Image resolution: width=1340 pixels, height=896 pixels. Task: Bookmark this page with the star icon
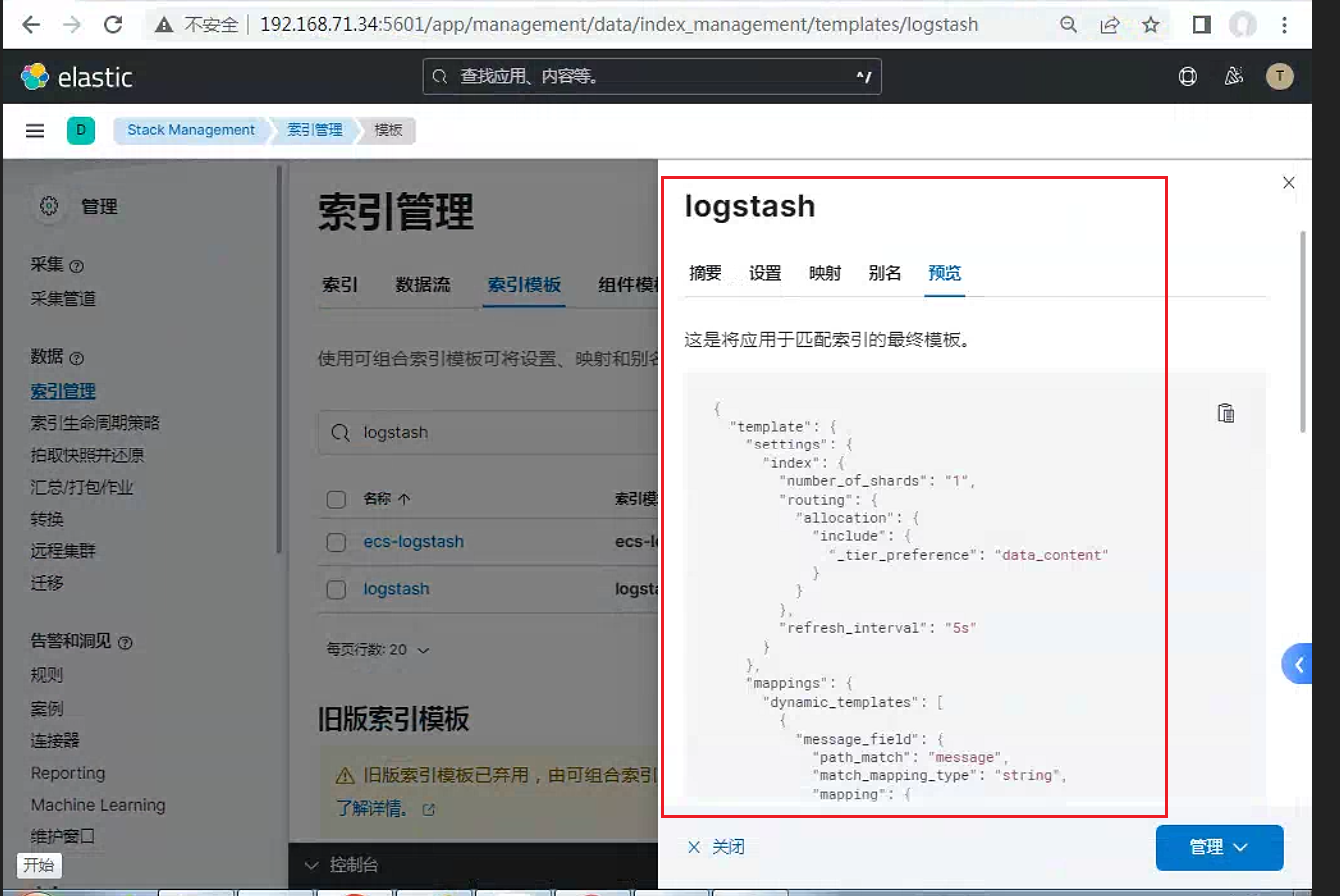[1151, 25]
